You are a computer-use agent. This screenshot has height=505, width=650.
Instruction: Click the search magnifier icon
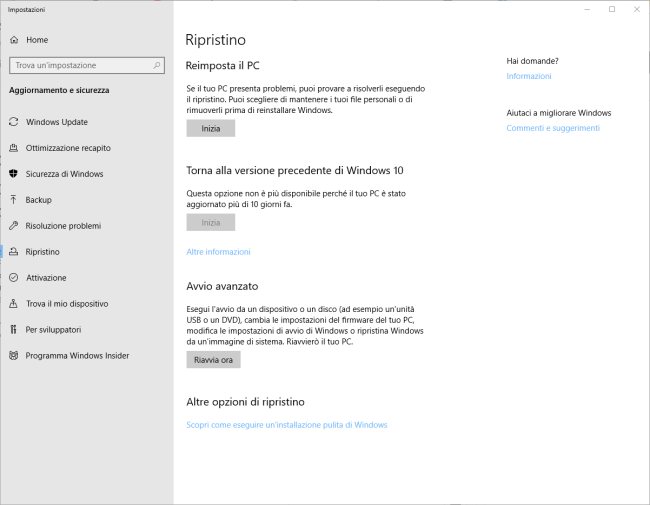pyautogui.click(x=157, y=65)
